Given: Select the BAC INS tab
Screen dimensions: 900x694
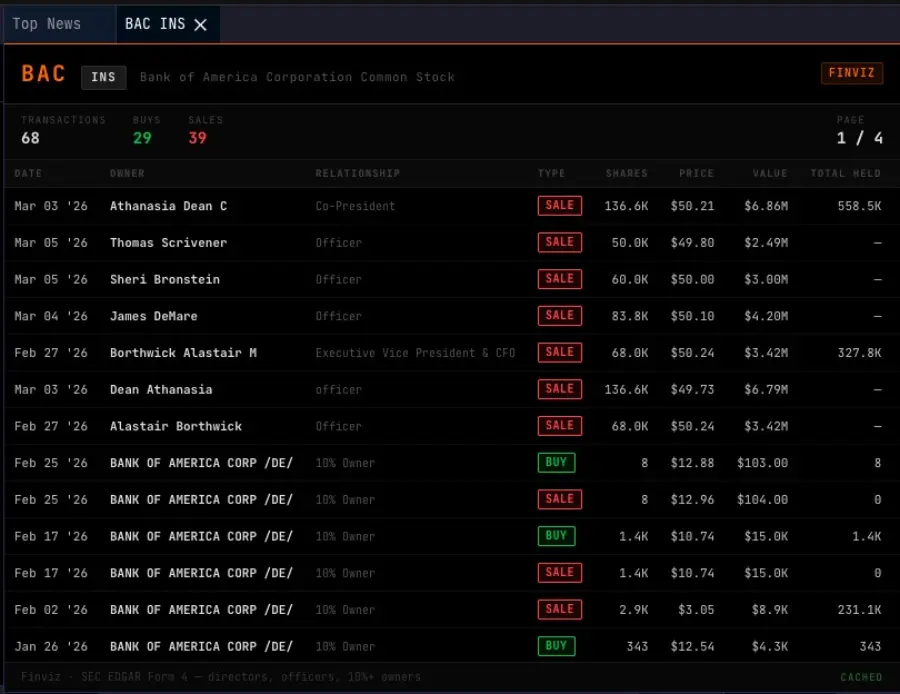Looking at the screenshot, I should pos(154,24).
